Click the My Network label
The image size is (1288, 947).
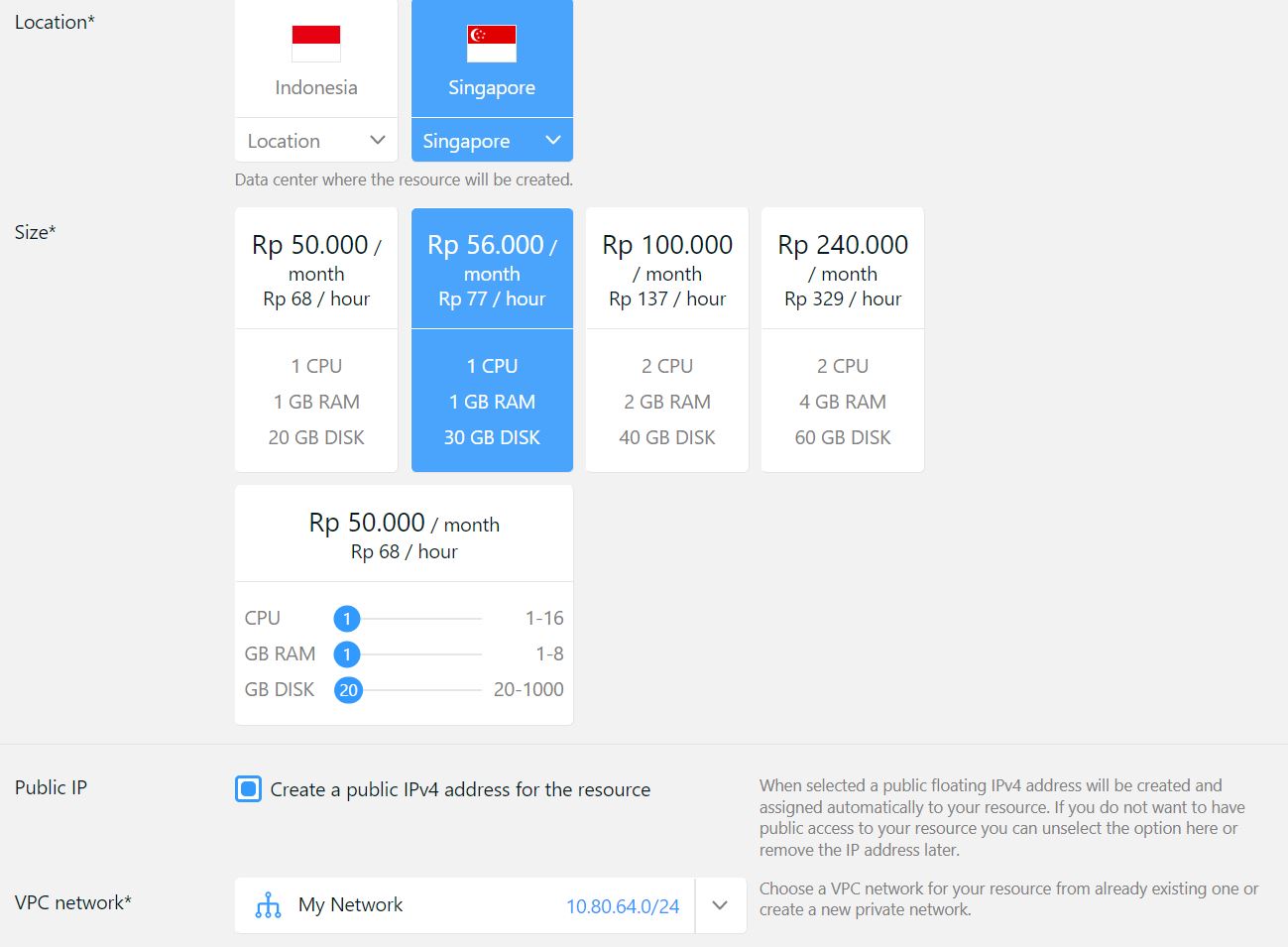[x=350, y=905]
